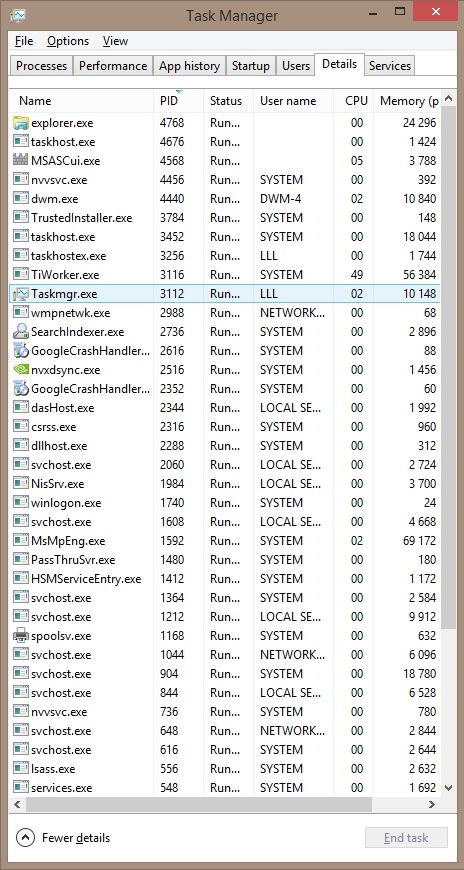Switch to the Performance tab
Viewport: 464px width, 870px height.
click(x=113, y=65)
